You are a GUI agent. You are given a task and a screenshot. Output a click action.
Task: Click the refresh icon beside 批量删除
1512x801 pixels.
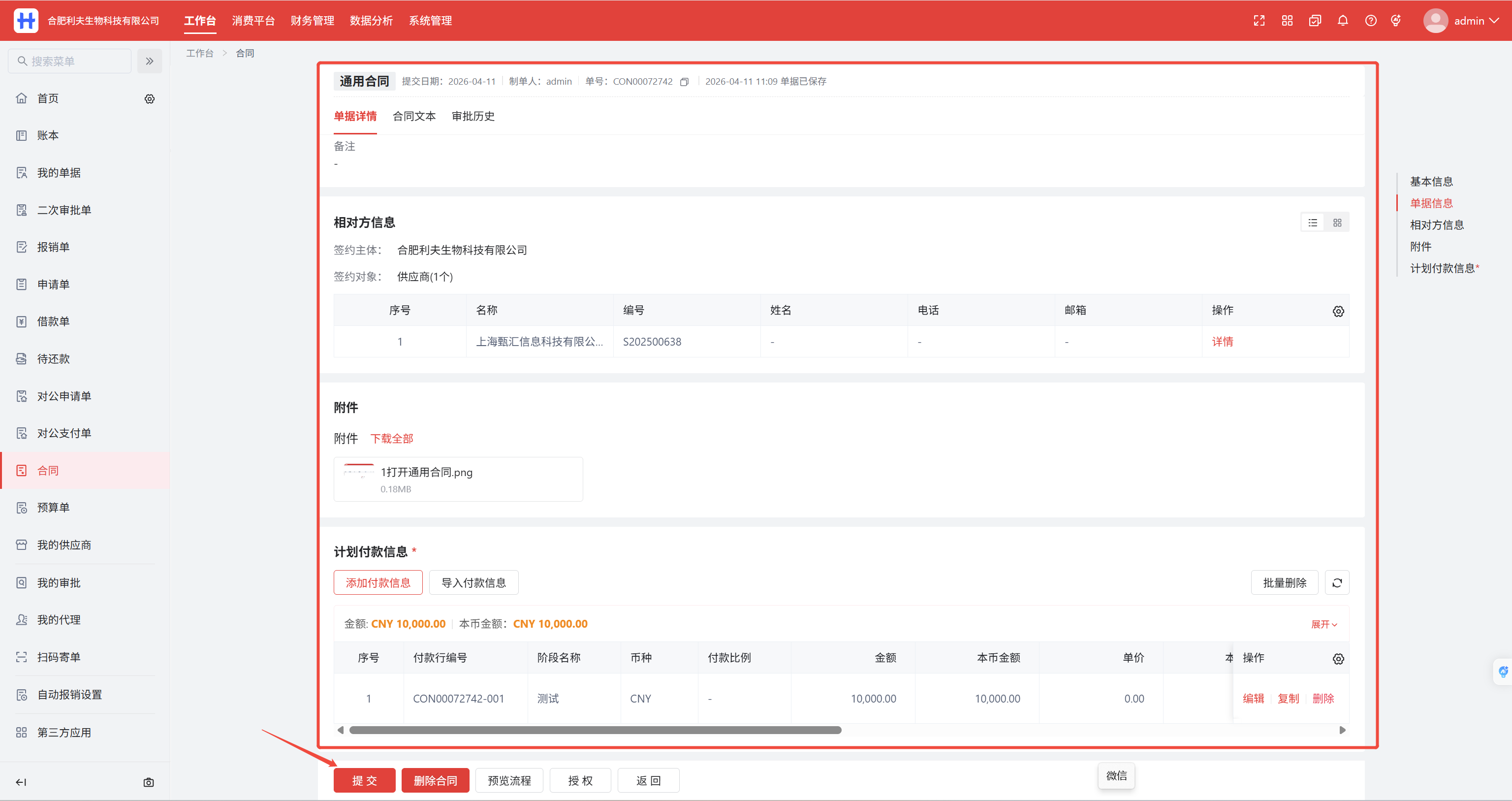pyautogui.click(x=1336, y=582)
